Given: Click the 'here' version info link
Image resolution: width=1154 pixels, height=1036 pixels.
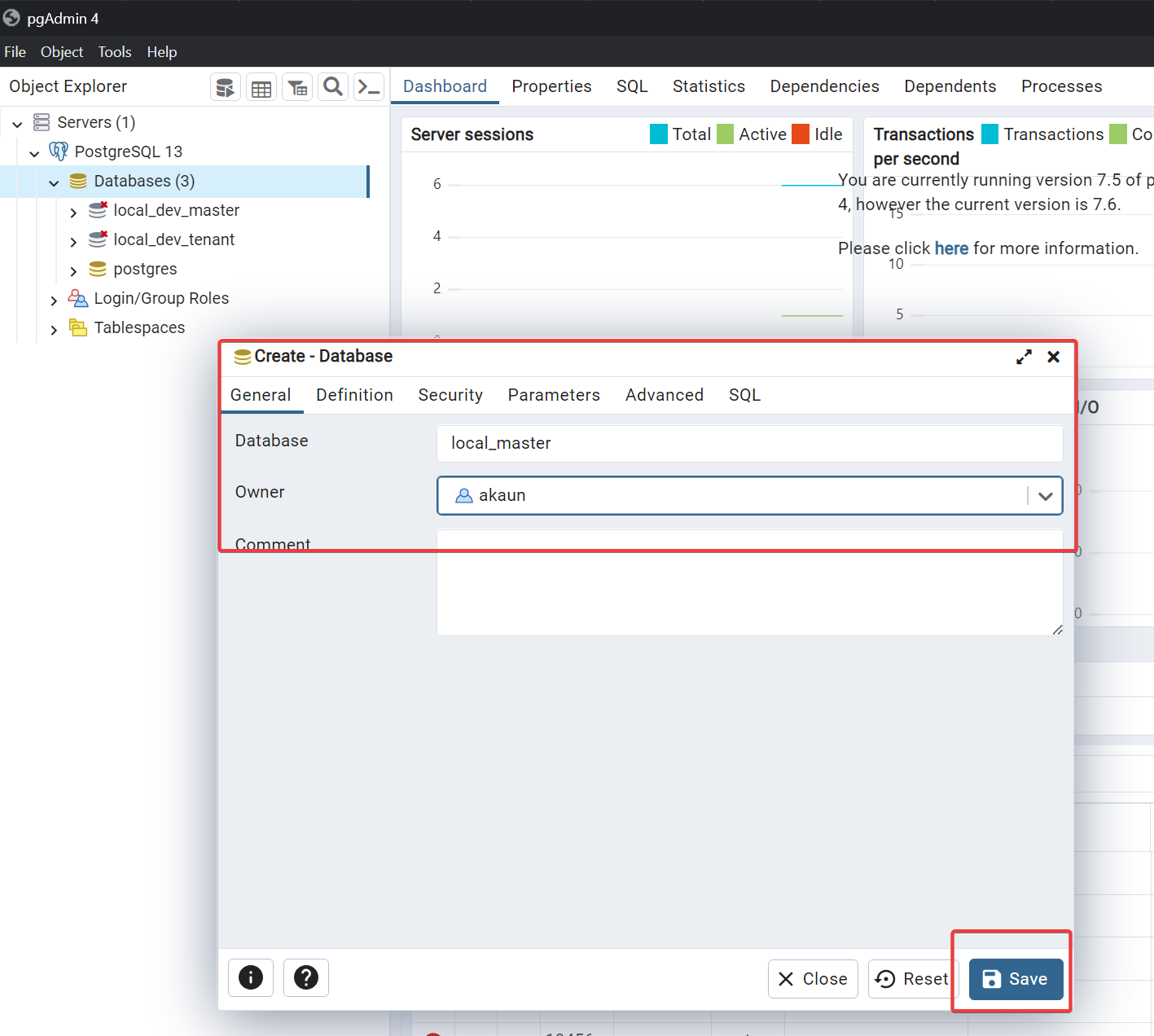Looking at the screenshot, I should click(951, 248).
